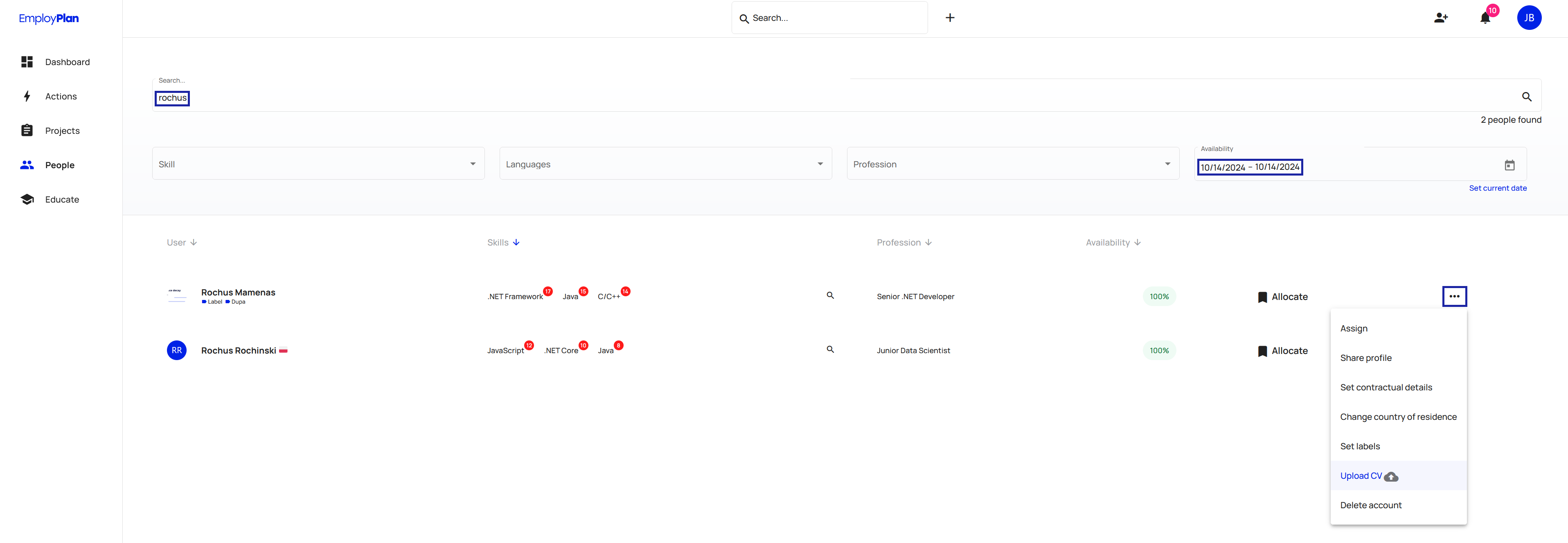Select Share profile menu entry
1568x543 pixels.
pyautogui.click(x=1398, y=358)
